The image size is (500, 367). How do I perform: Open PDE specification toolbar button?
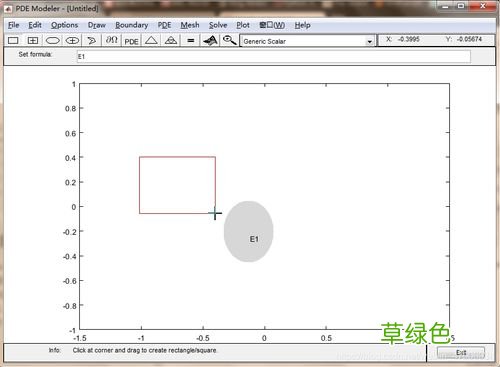coord(131,41)
